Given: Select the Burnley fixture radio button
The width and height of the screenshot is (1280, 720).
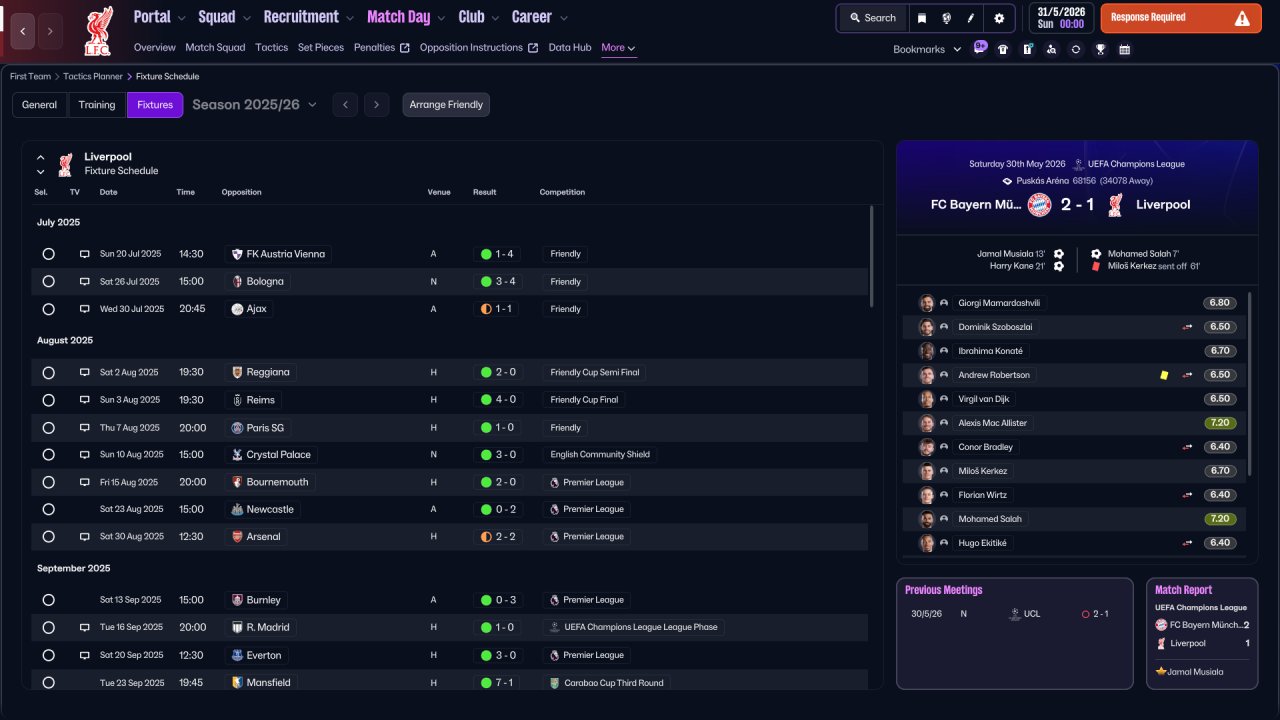Looking at the screenshot, I should [x=48, y=600].
